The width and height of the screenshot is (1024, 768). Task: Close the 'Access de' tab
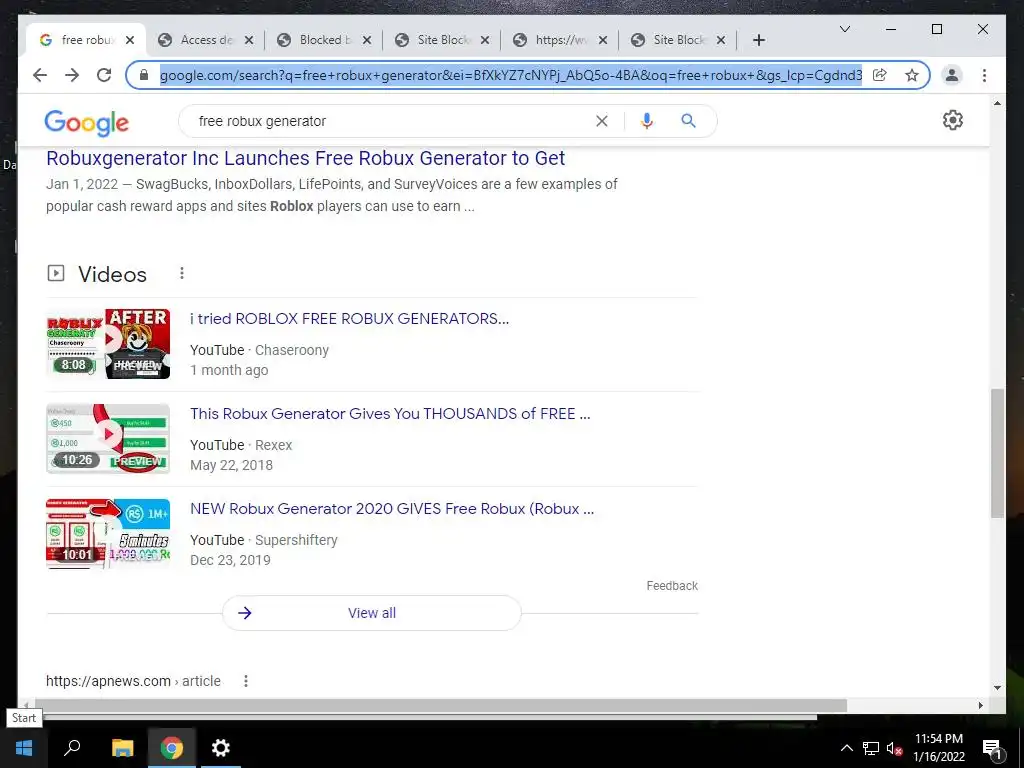249,40
